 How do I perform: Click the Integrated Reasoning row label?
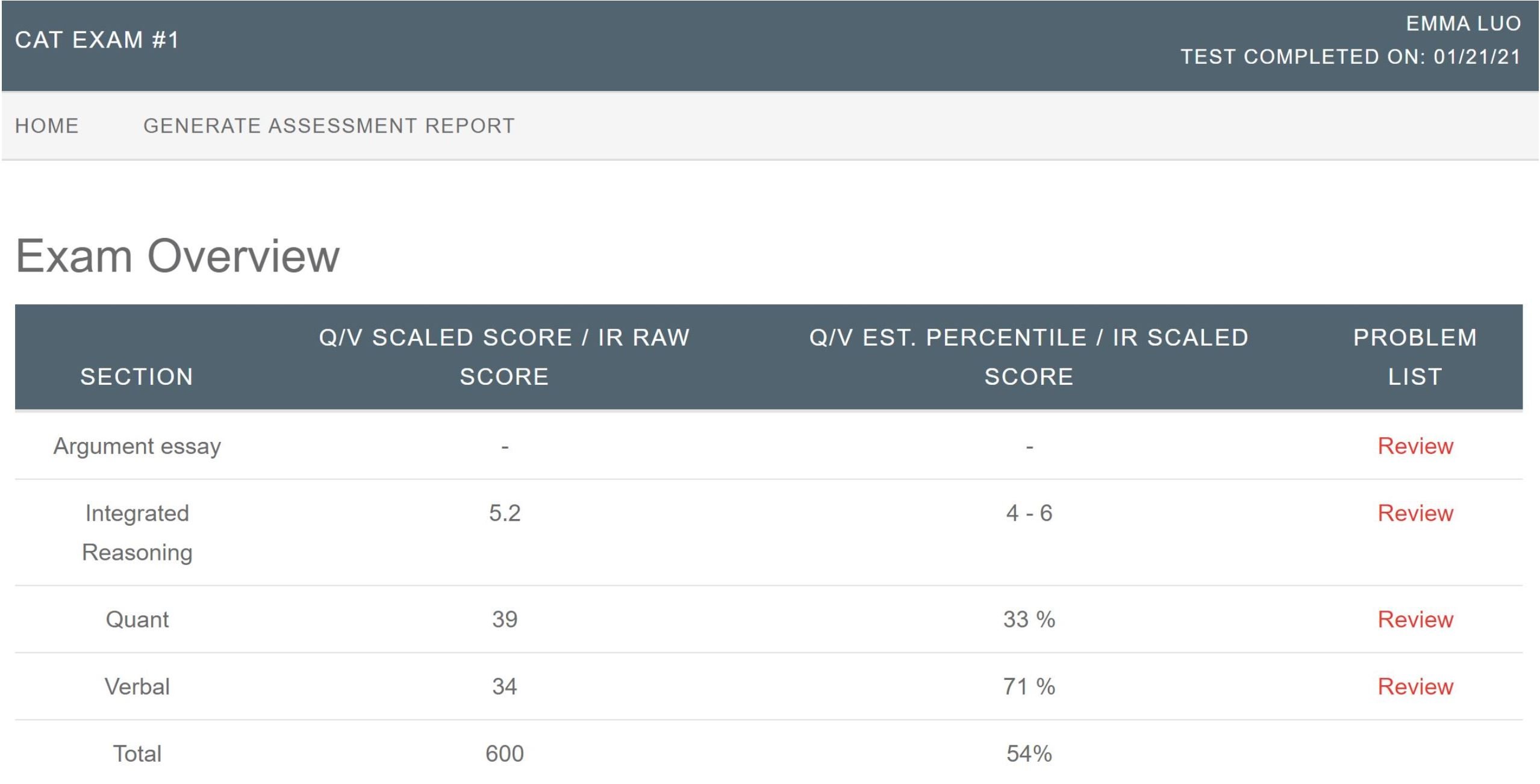(137, 533)
